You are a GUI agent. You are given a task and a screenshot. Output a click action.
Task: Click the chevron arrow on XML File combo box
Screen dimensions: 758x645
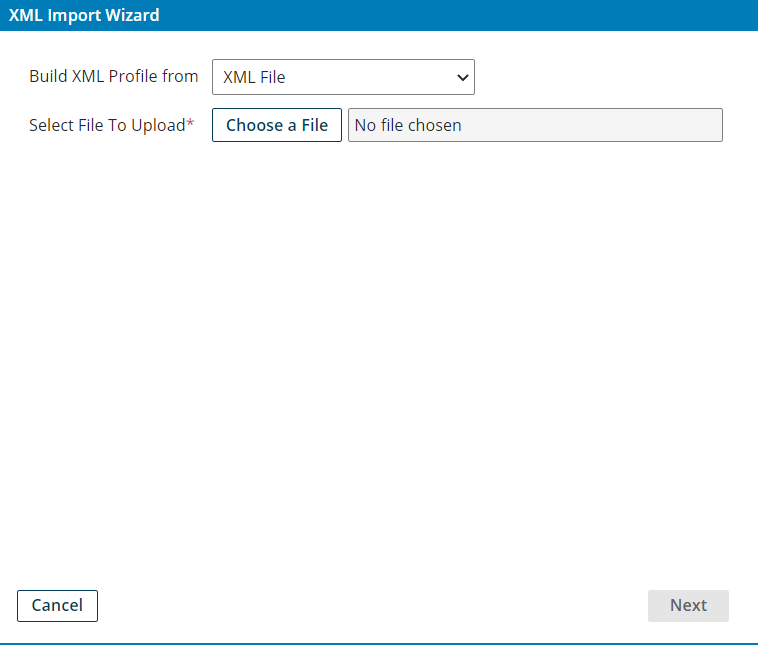tap(462, 77)
